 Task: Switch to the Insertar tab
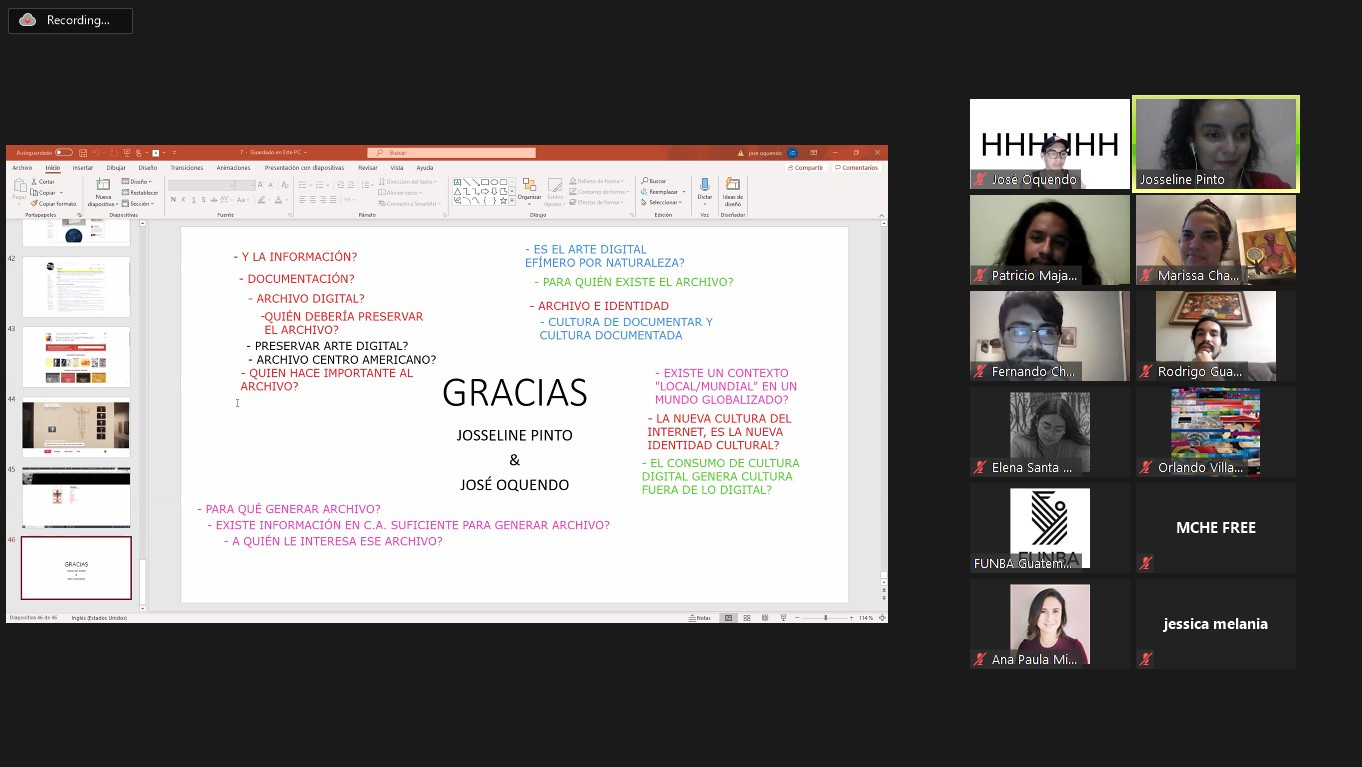tap(83, 168)
